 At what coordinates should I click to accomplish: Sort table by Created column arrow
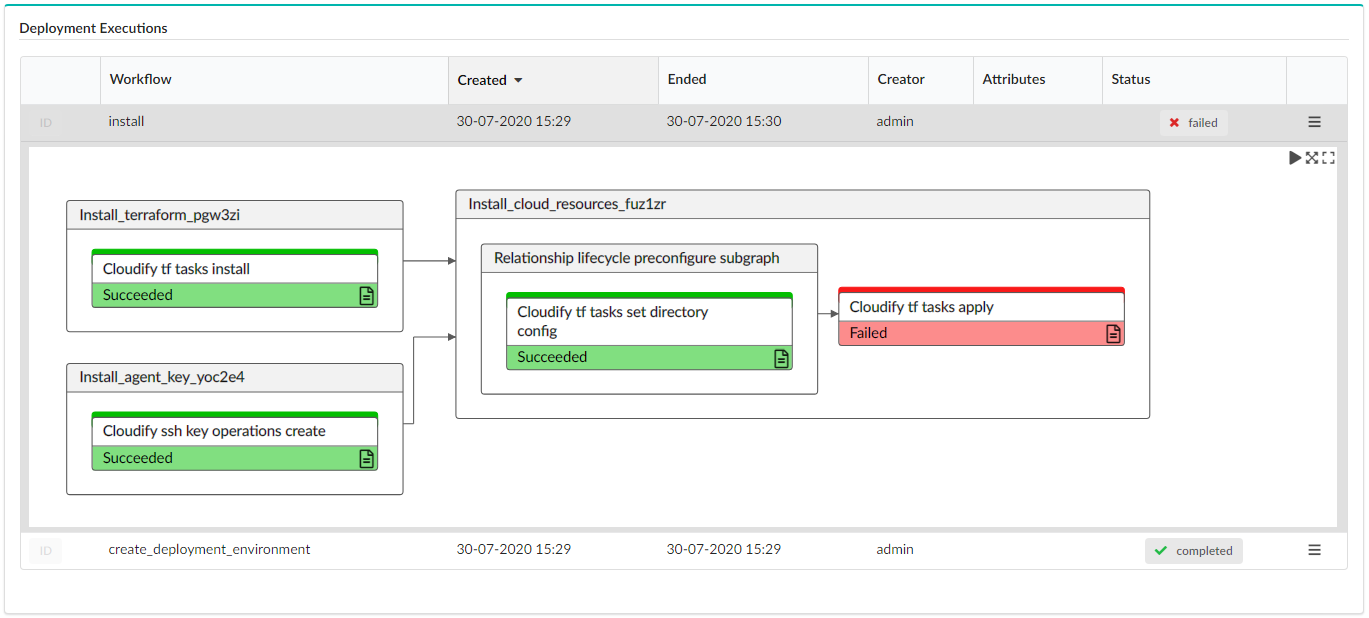[x=518, y=80]
